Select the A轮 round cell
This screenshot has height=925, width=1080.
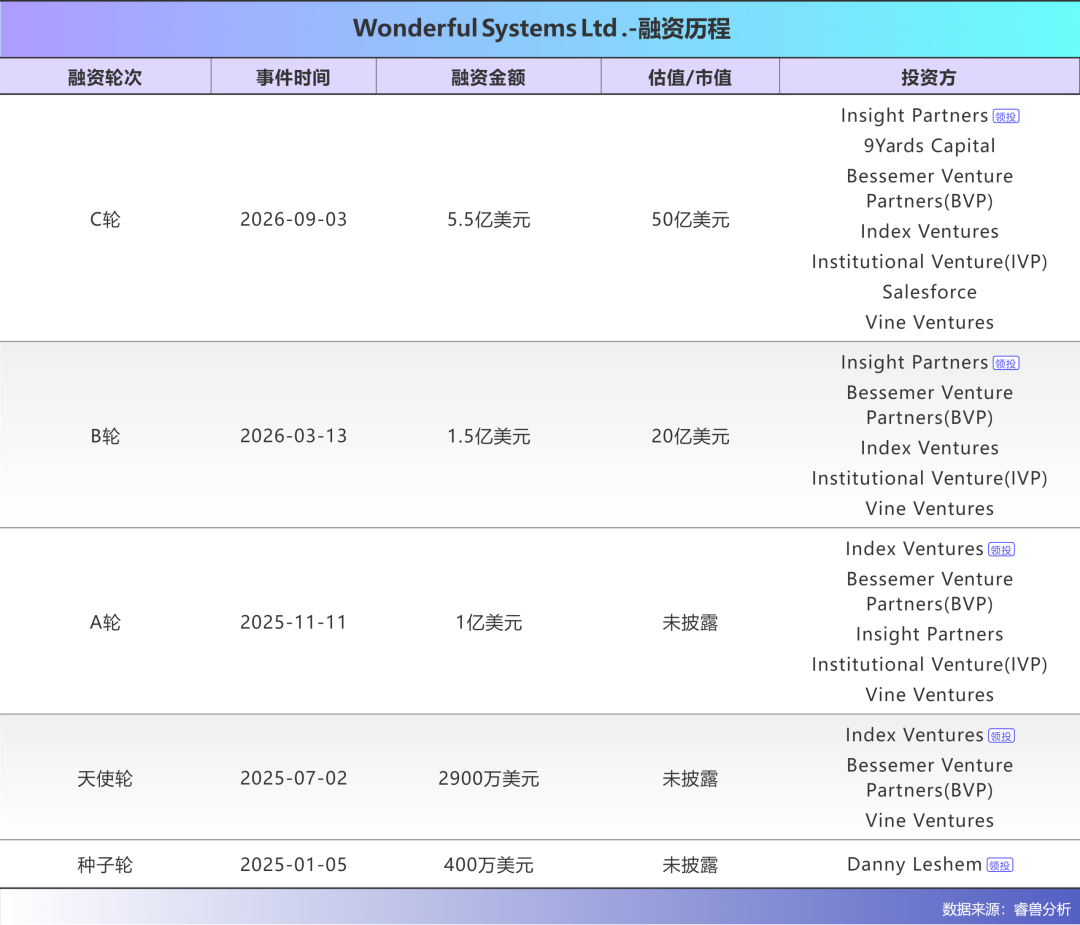[x=105, y=622]
